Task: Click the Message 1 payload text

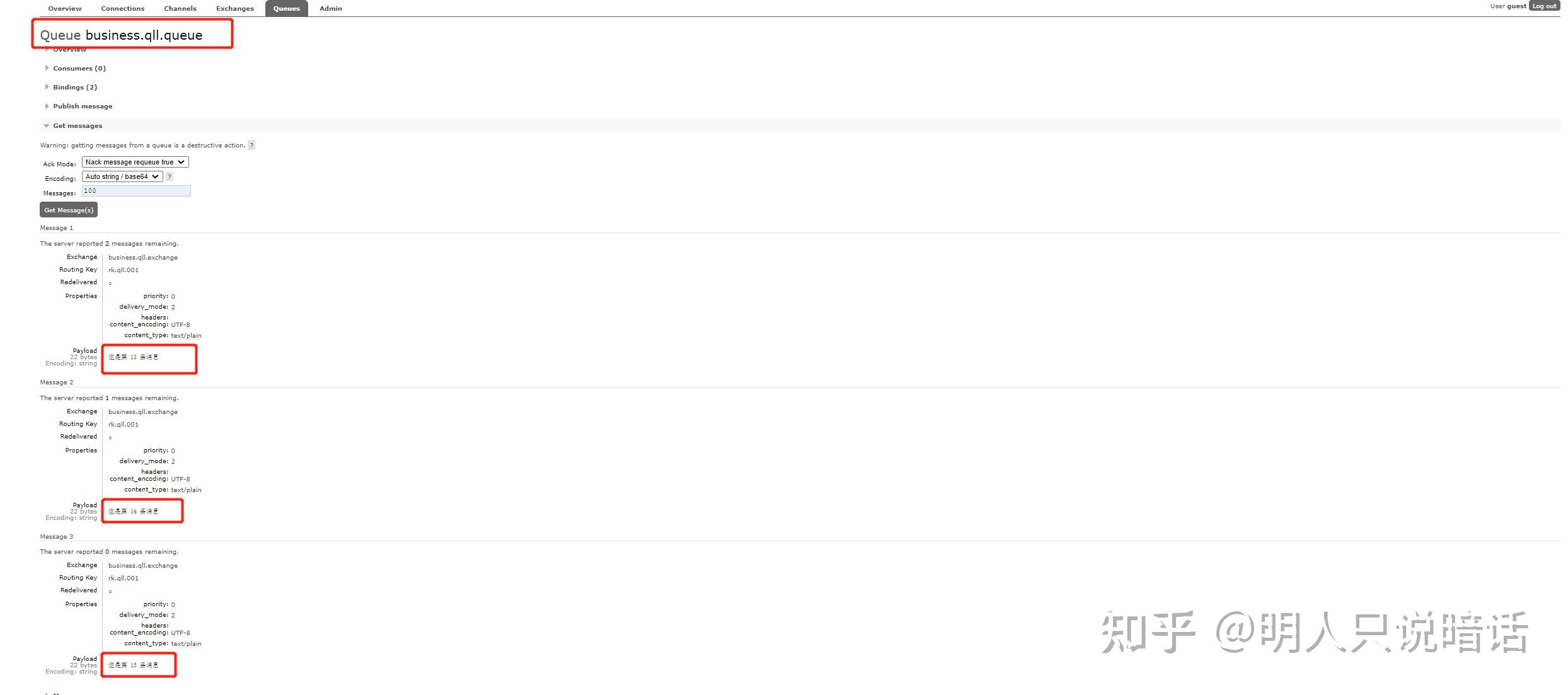Action: 133,357
